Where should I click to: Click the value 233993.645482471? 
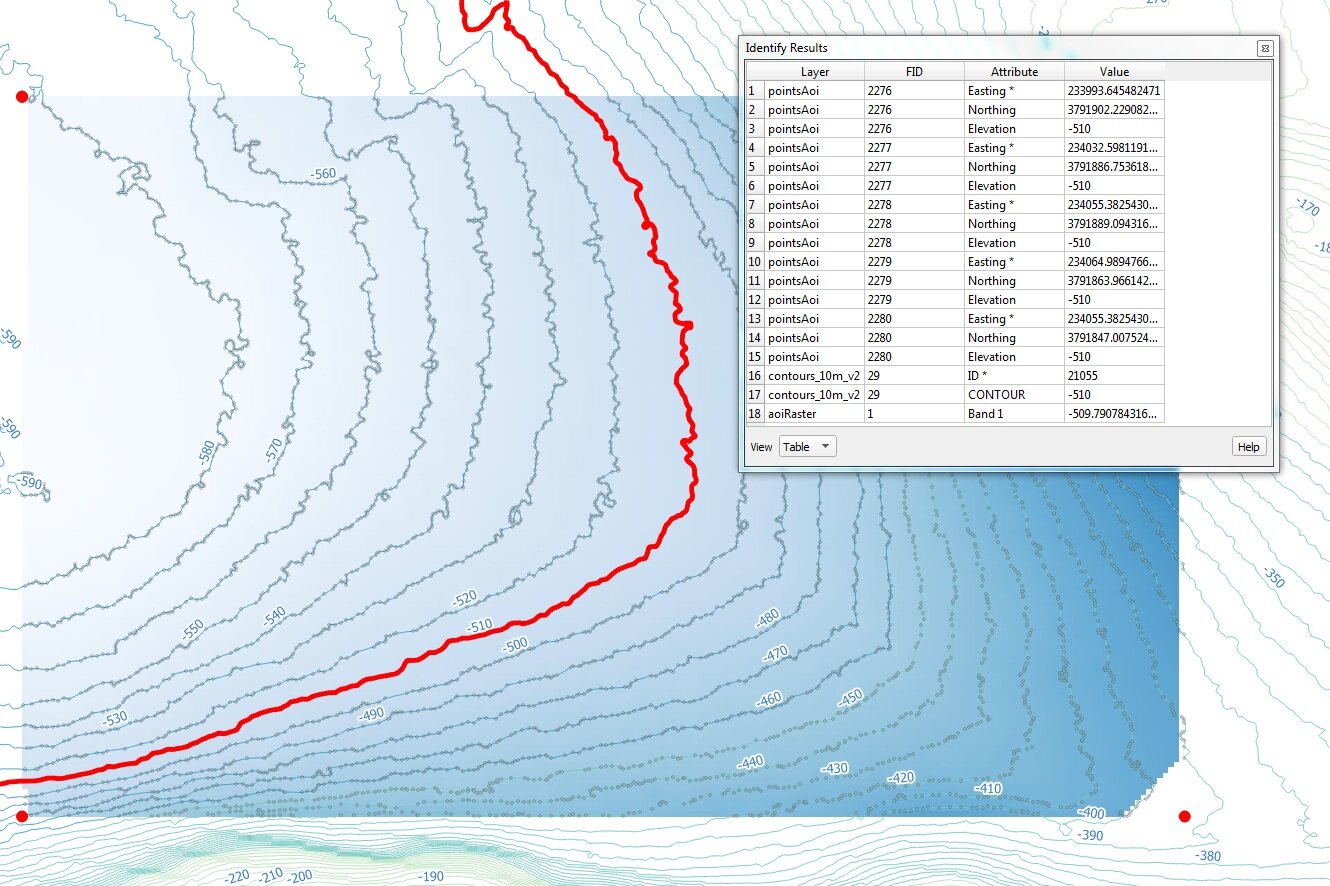[1114, 90]
